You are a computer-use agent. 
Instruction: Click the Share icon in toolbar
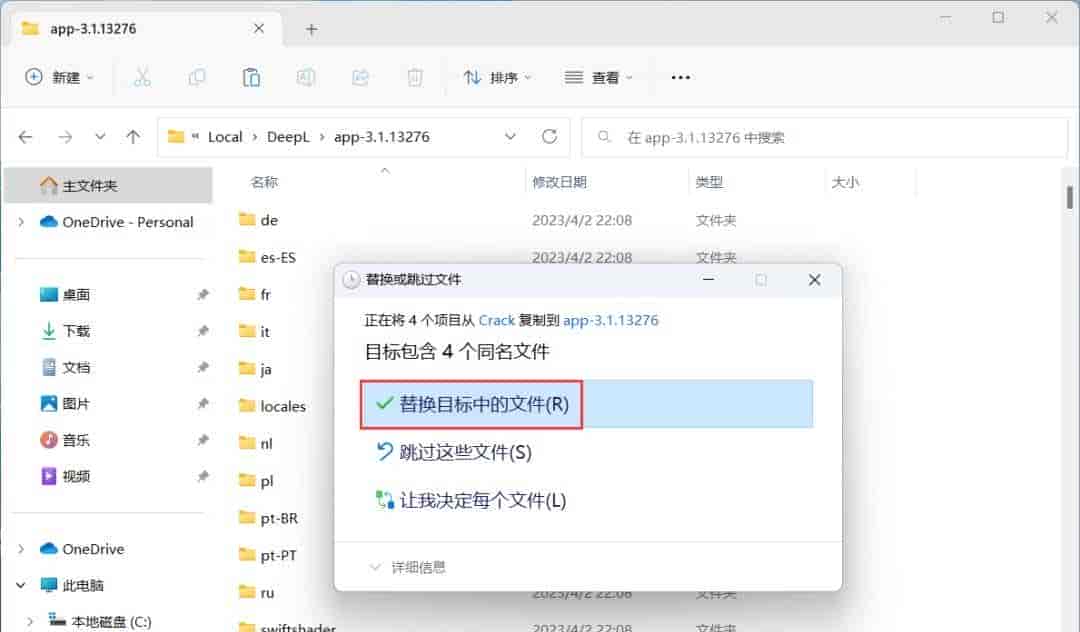360,77
